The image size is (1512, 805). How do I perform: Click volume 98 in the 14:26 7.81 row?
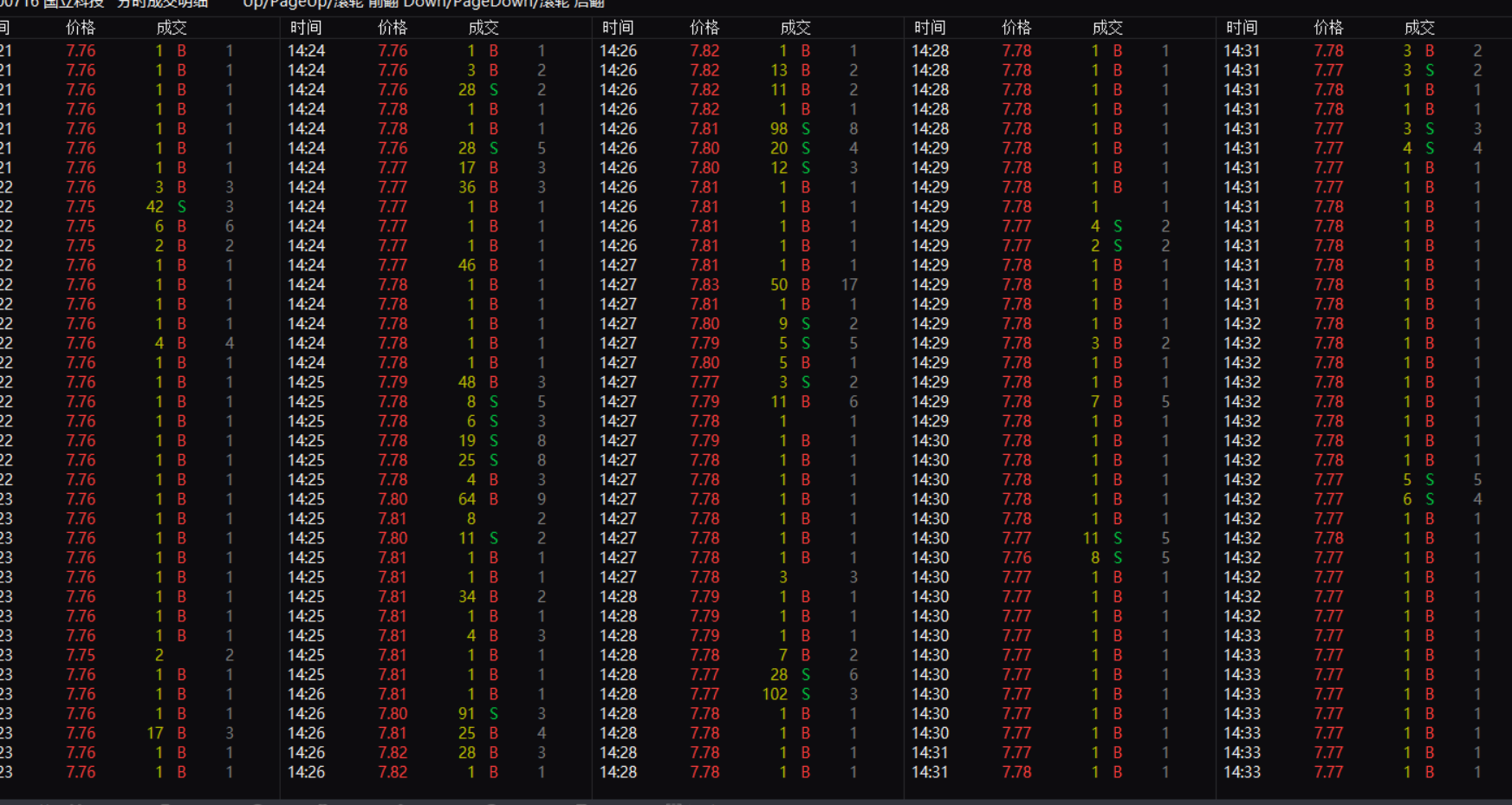(779, 129)
